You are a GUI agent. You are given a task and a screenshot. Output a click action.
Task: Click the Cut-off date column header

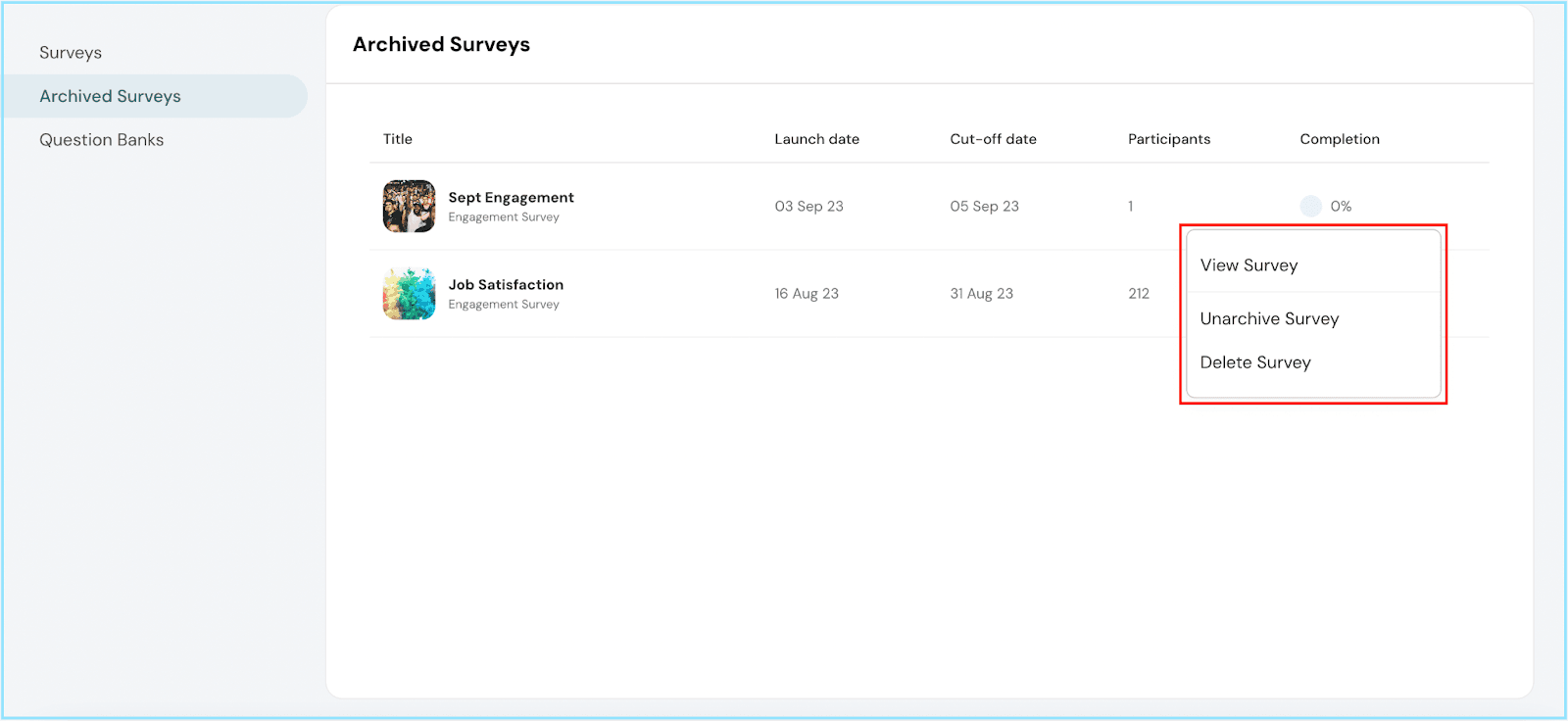click(x=993, y=139)
